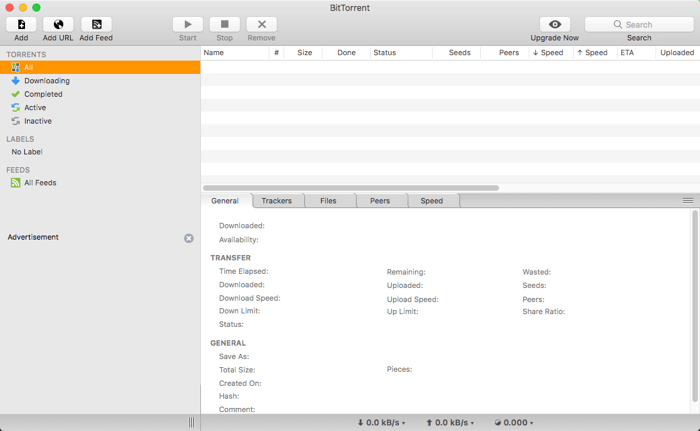Sort by Seeds column
700x431 pixels.
(x=457, y=53)
